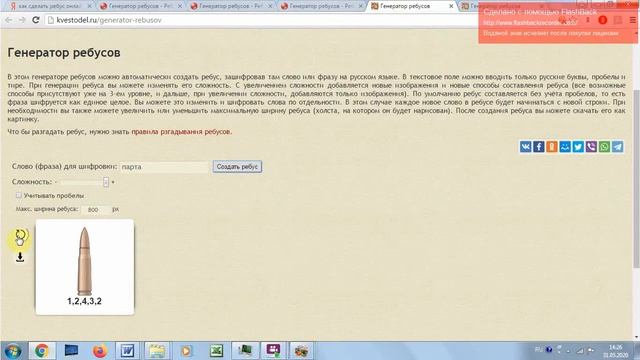Share the page on Moi Mir
Image resolution: width=640 pixels, height=360 pixels.
tap(565, 147)
